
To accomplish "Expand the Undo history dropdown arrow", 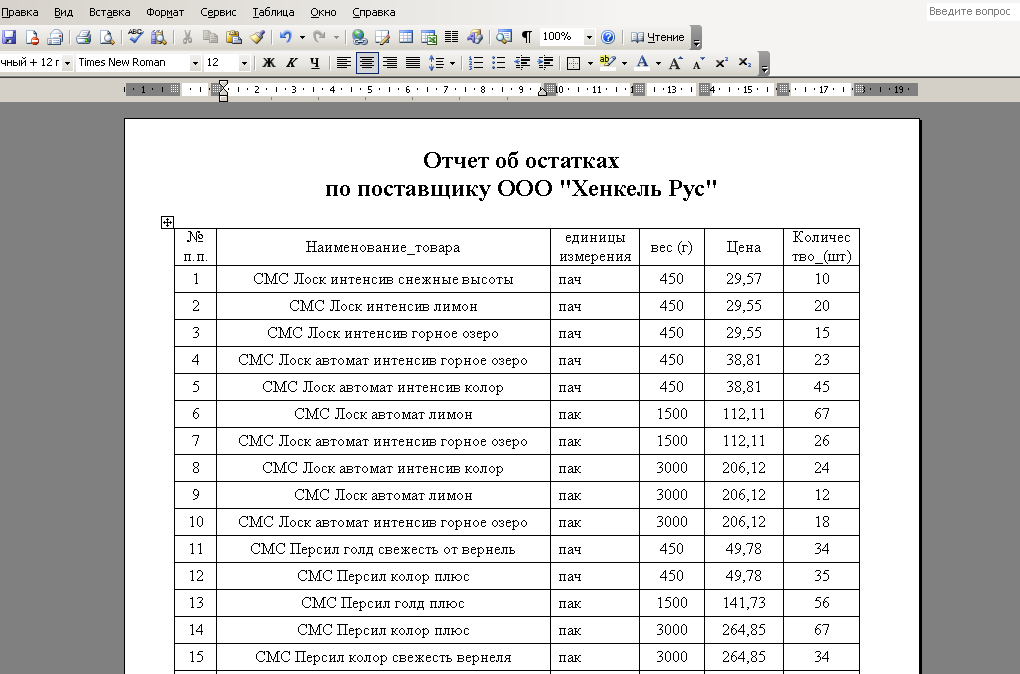I will click(x=302, y=37).
